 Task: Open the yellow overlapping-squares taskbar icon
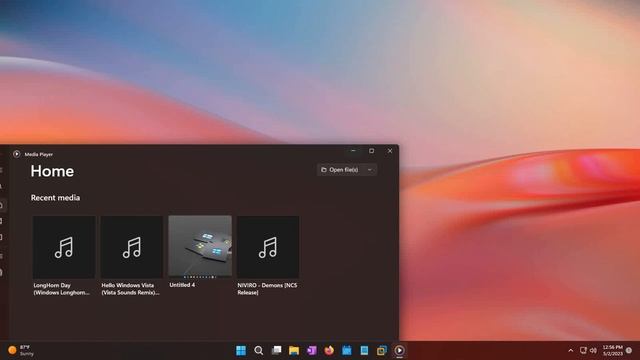coord(382,350)
